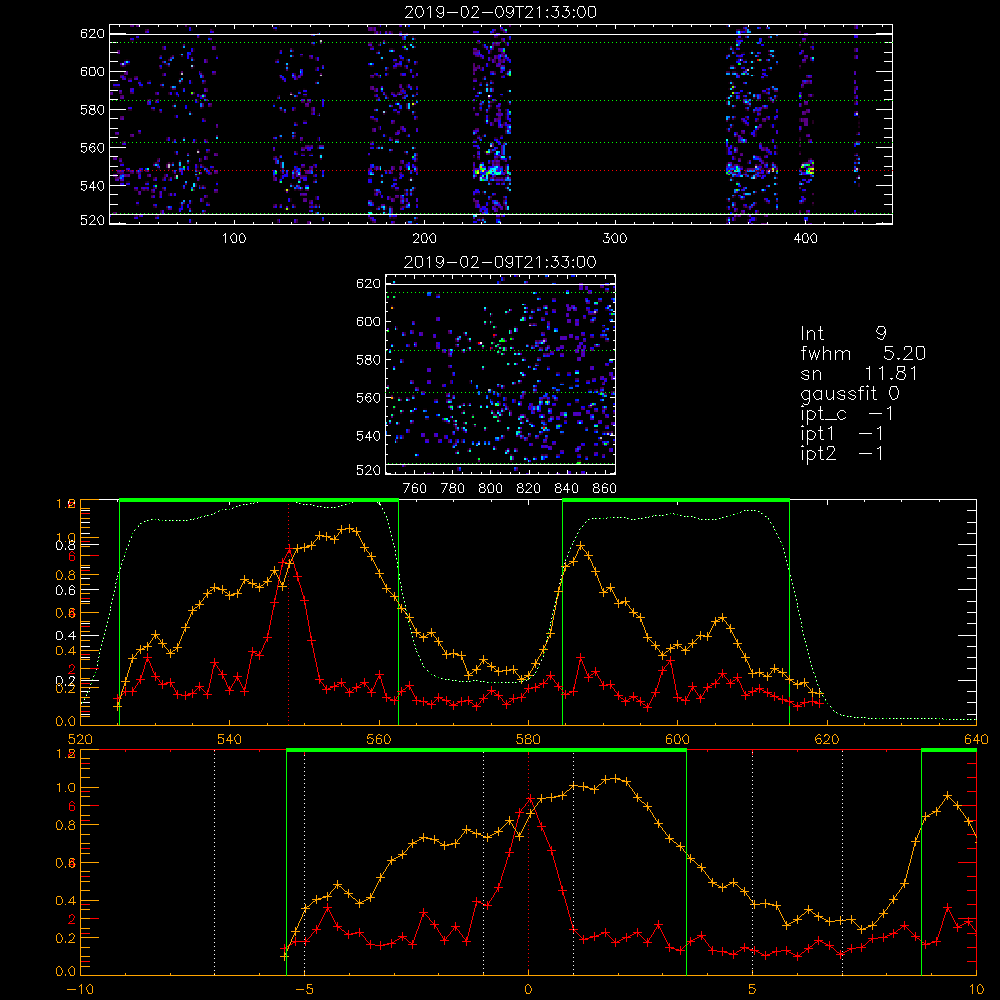This screenshot has width=1000, height=1000.
Task: Click the top plot title 2019-02-09T21:33:00
Action: (501, 12)
